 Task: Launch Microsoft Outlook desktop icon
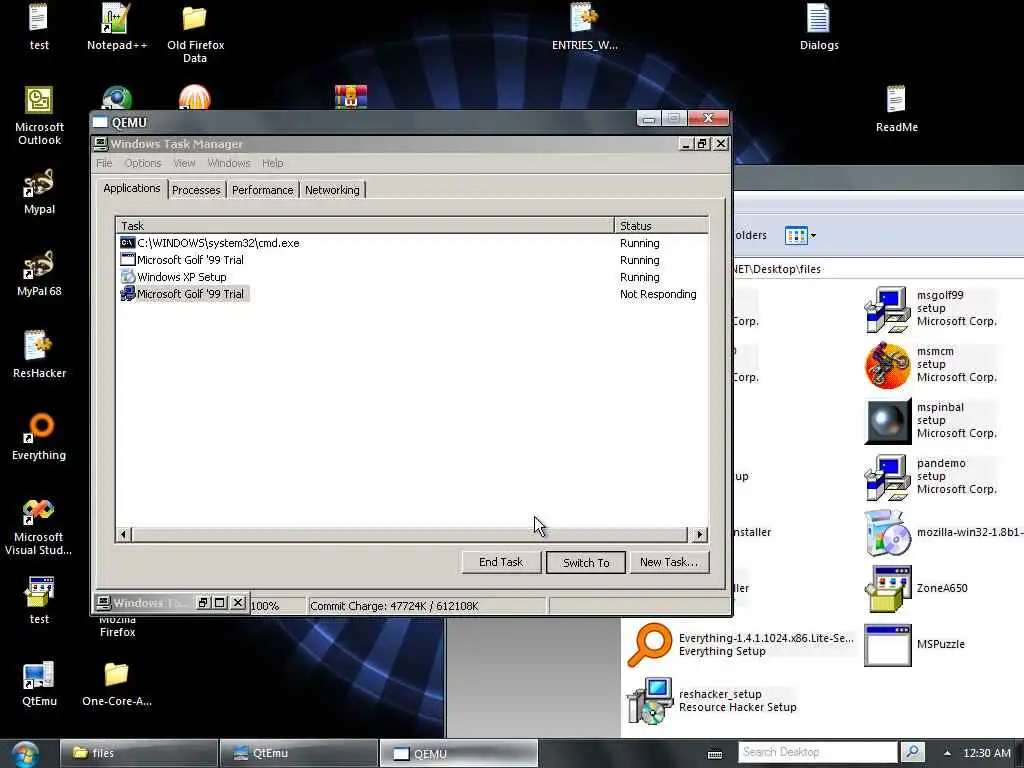[x=39, y=116]
